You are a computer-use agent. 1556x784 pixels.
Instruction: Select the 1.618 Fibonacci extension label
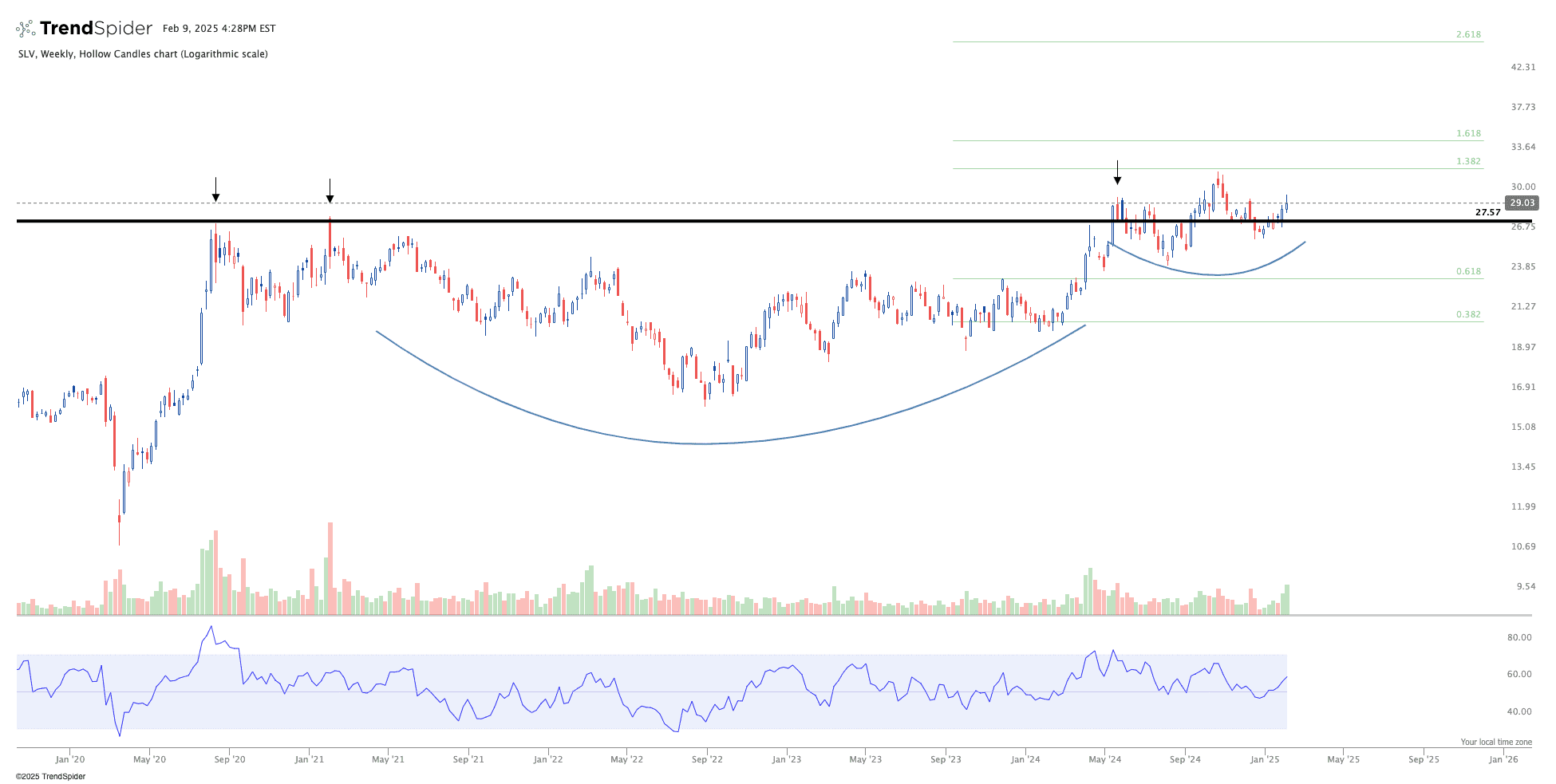click(x=1468, y=134)
